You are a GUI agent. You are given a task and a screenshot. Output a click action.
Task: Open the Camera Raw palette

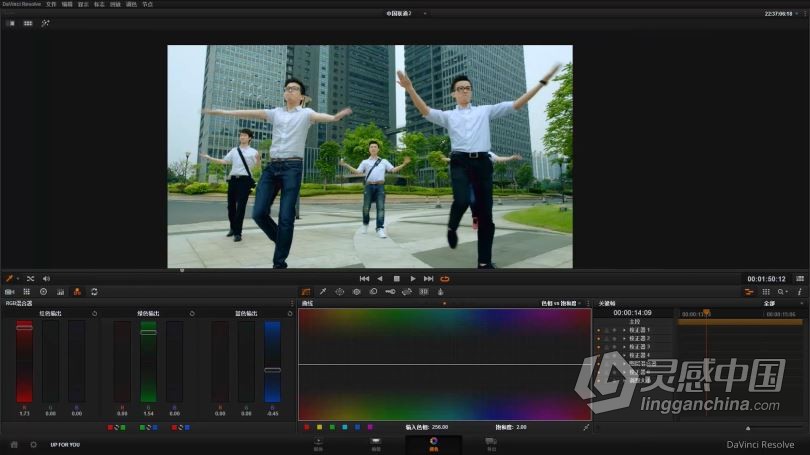click(9, 292)
